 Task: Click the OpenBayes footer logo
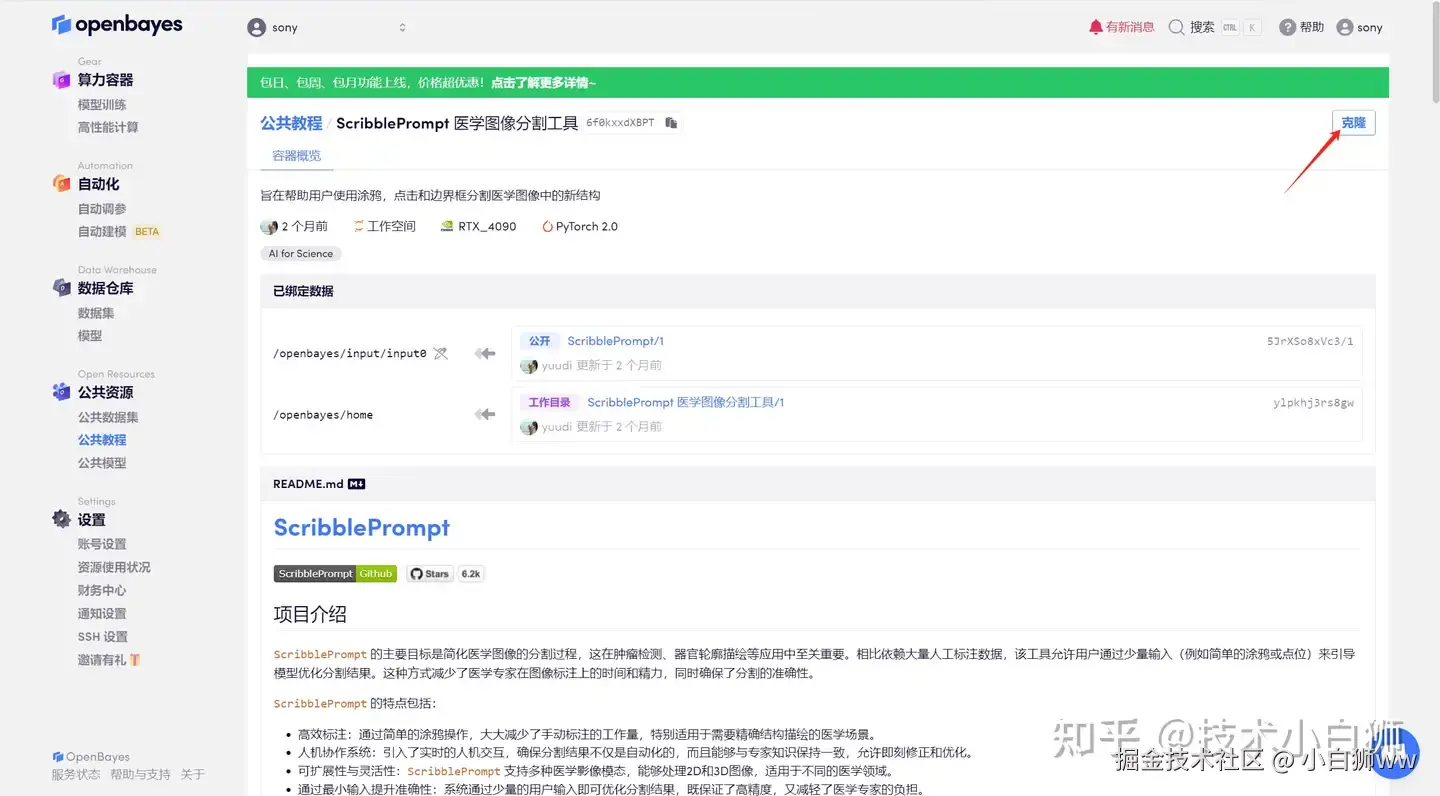click(x=91, y=757)
